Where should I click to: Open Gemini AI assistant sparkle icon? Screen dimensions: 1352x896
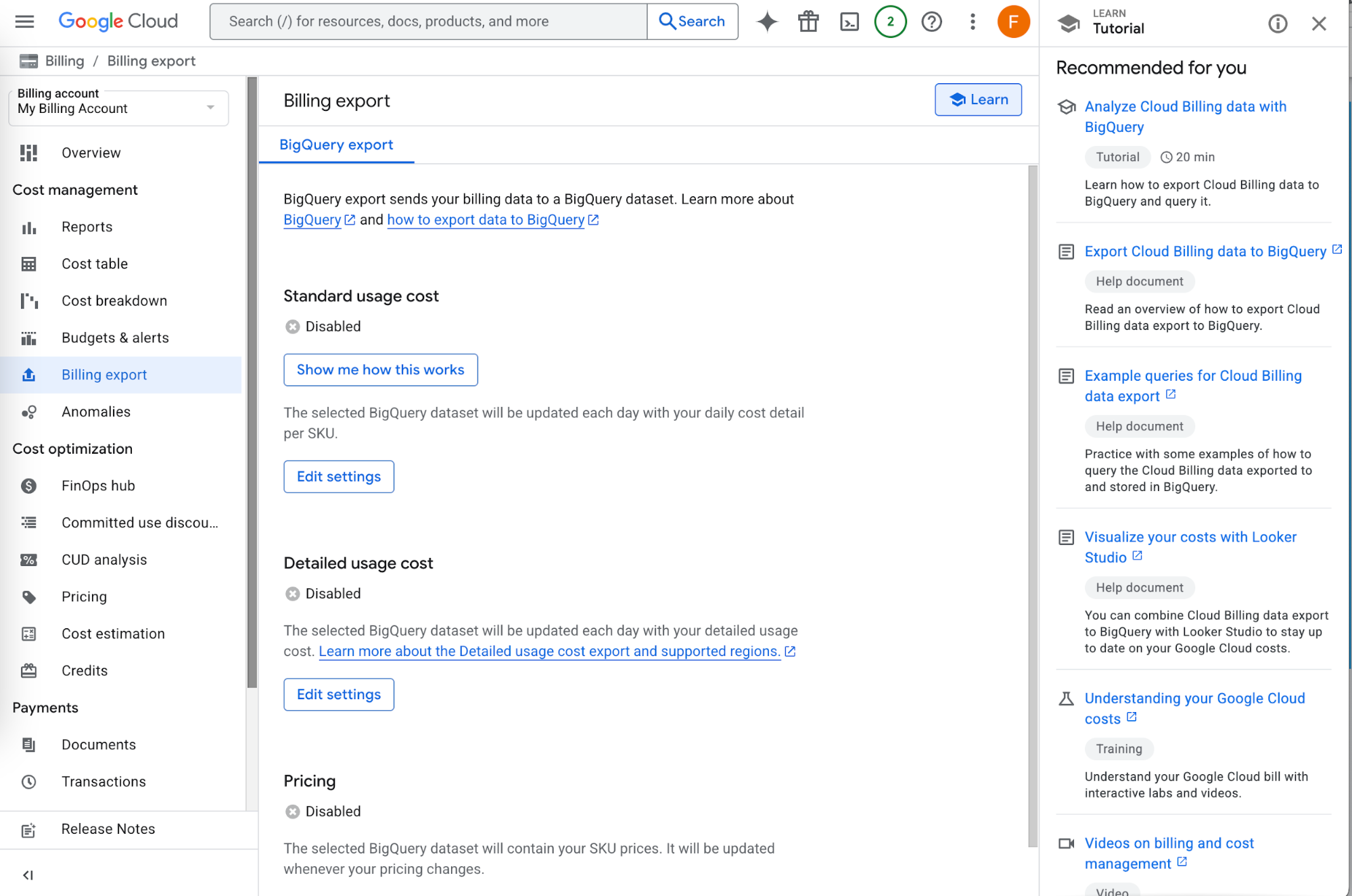coord(767,22)
